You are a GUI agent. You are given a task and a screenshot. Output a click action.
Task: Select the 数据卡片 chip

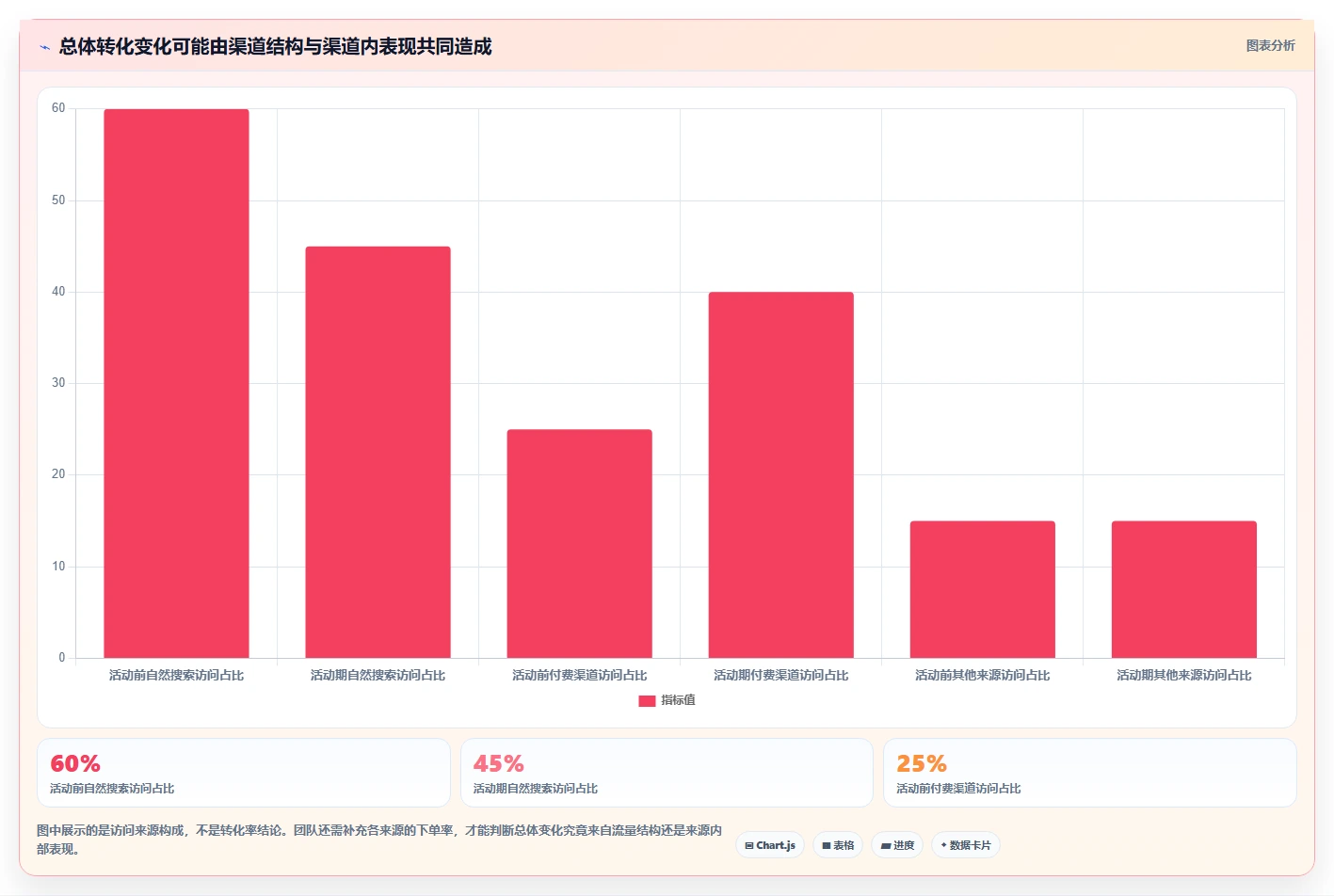tap(966, 845)
